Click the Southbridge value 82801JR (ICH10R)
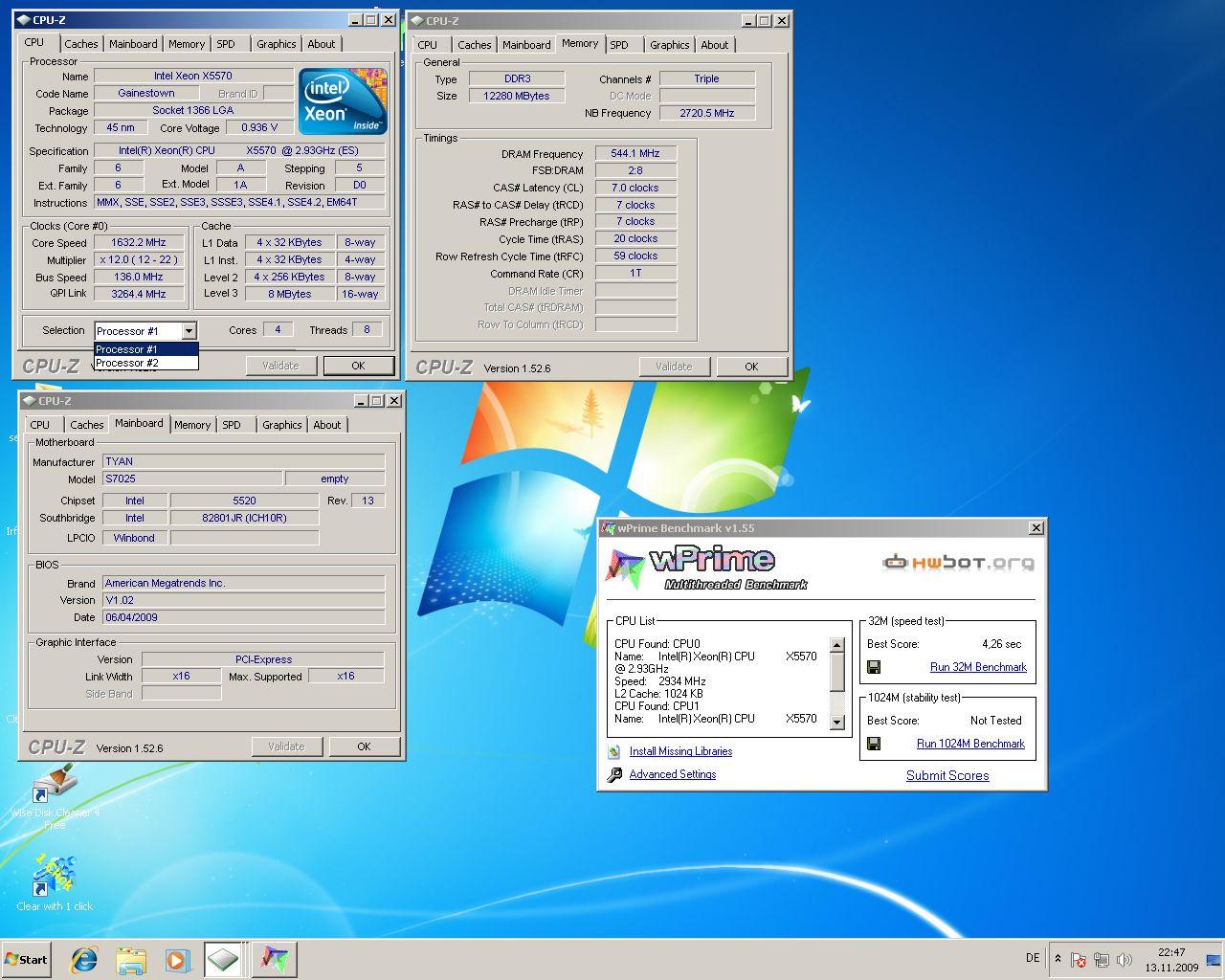1225x980 pixels. [x=244, y=518]
